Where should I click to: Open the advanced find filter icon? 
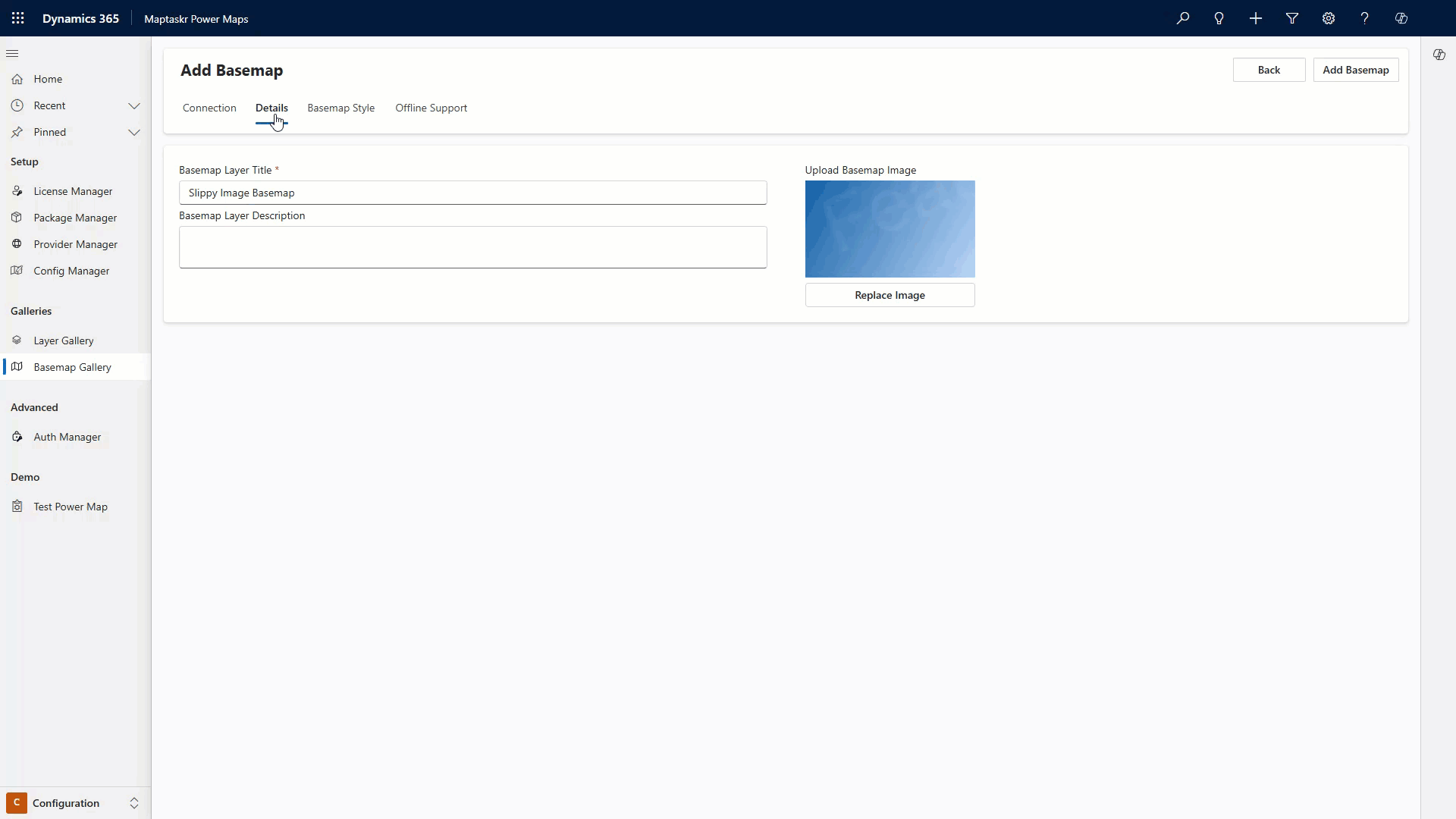1292,18
